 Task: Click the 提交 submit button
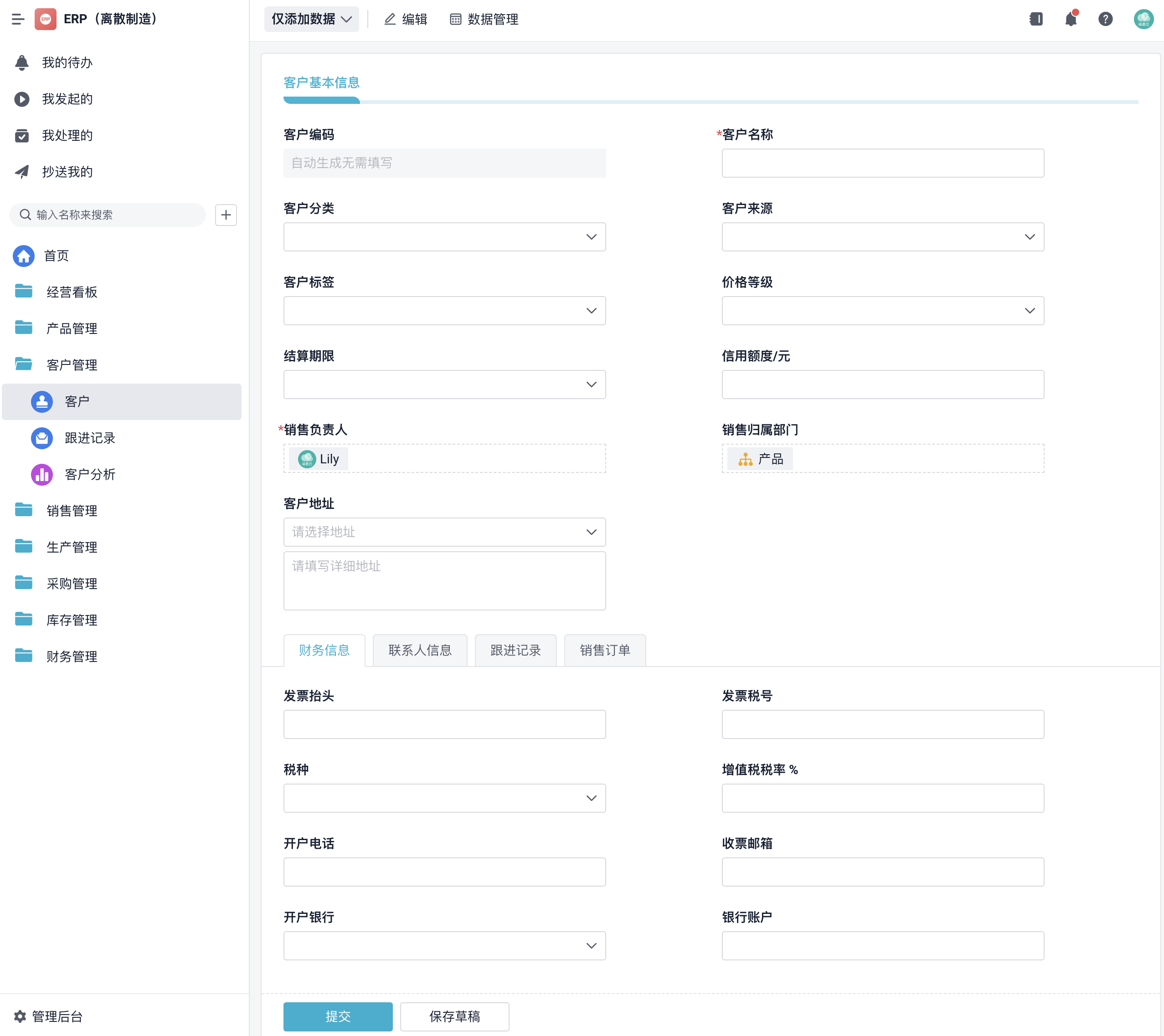(338, 1016)
